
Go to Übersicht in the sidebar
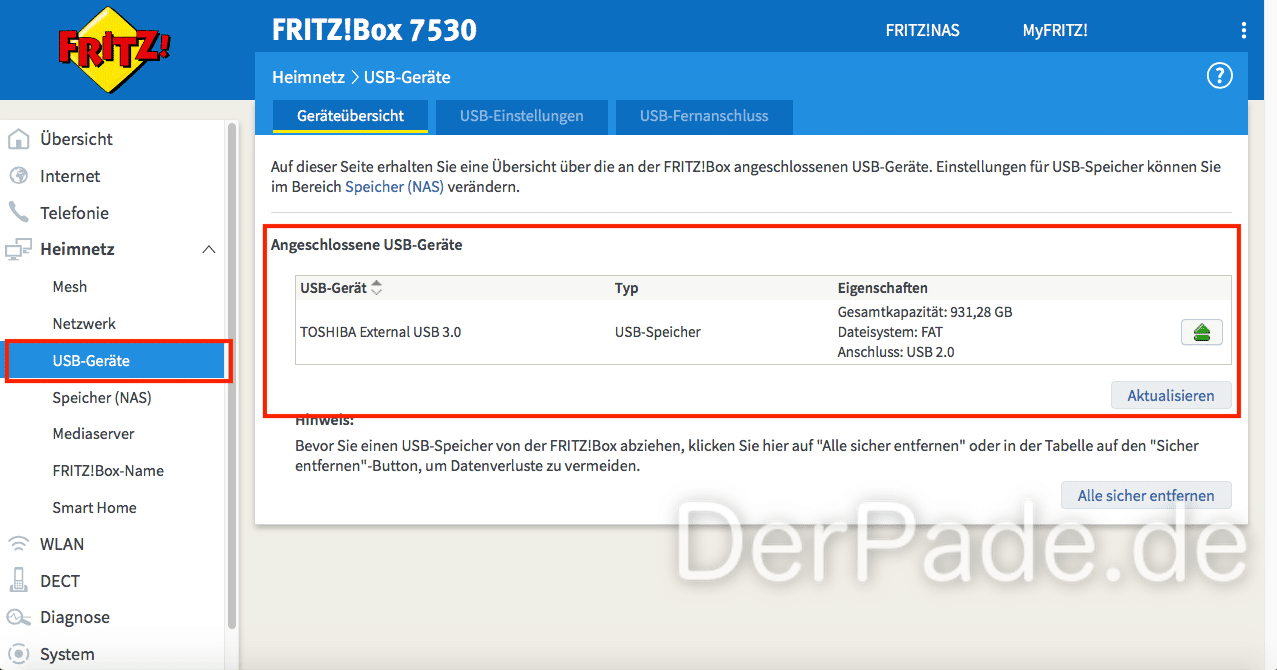(x=77, y=139)
